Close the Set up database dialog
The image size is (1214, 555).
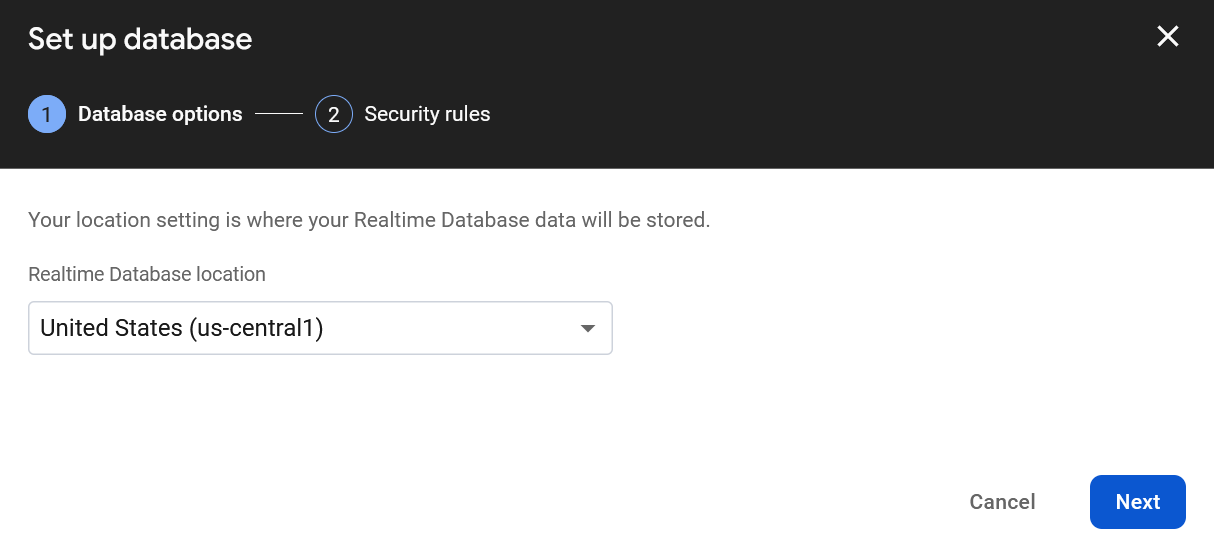[1168, 37]
